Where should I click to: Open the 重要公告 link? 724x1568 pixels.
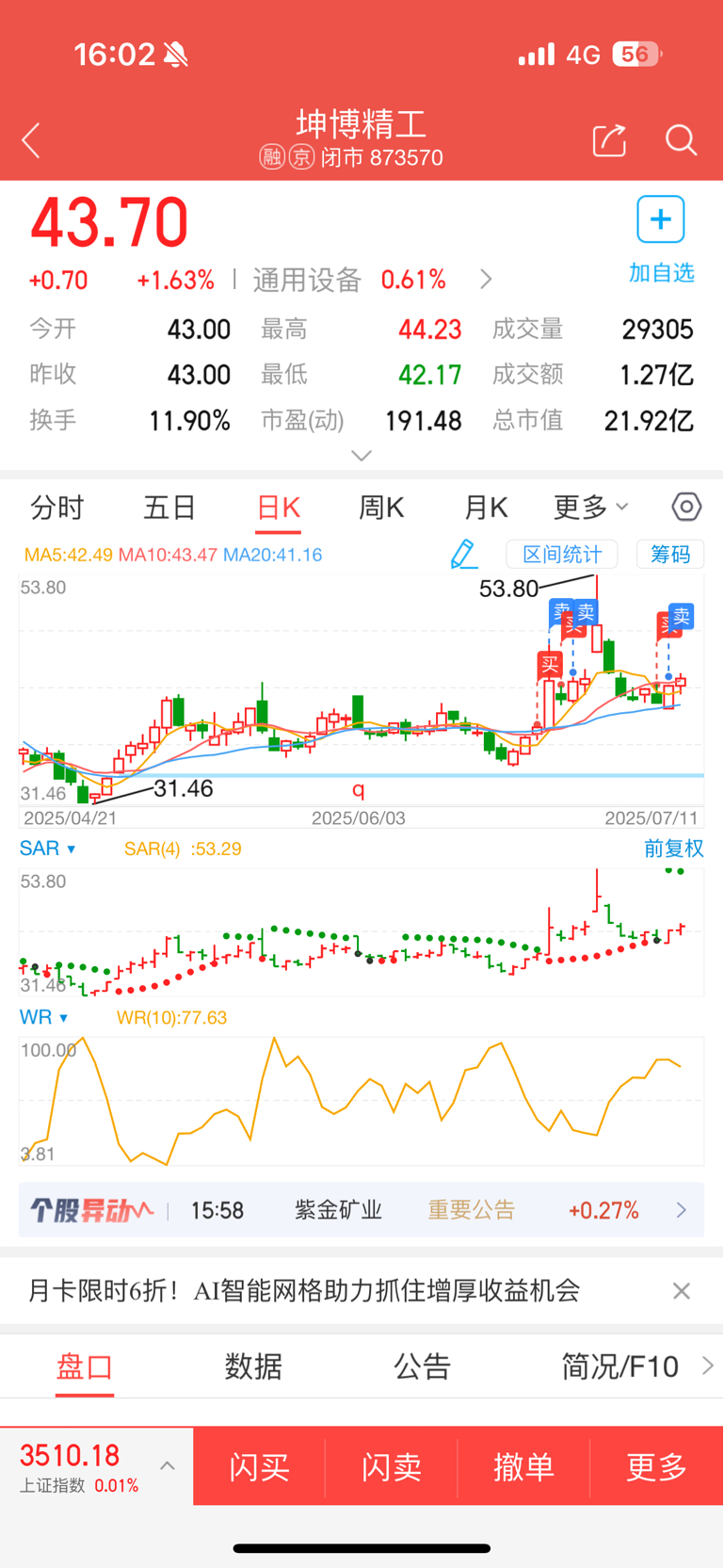pos(472,1210)
